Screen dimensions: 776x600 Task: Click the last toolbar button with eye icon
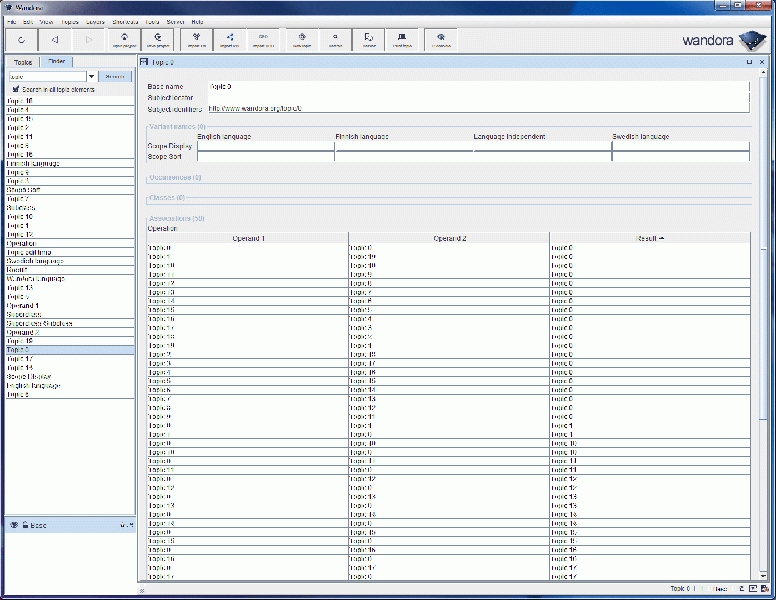coord(441,40)
